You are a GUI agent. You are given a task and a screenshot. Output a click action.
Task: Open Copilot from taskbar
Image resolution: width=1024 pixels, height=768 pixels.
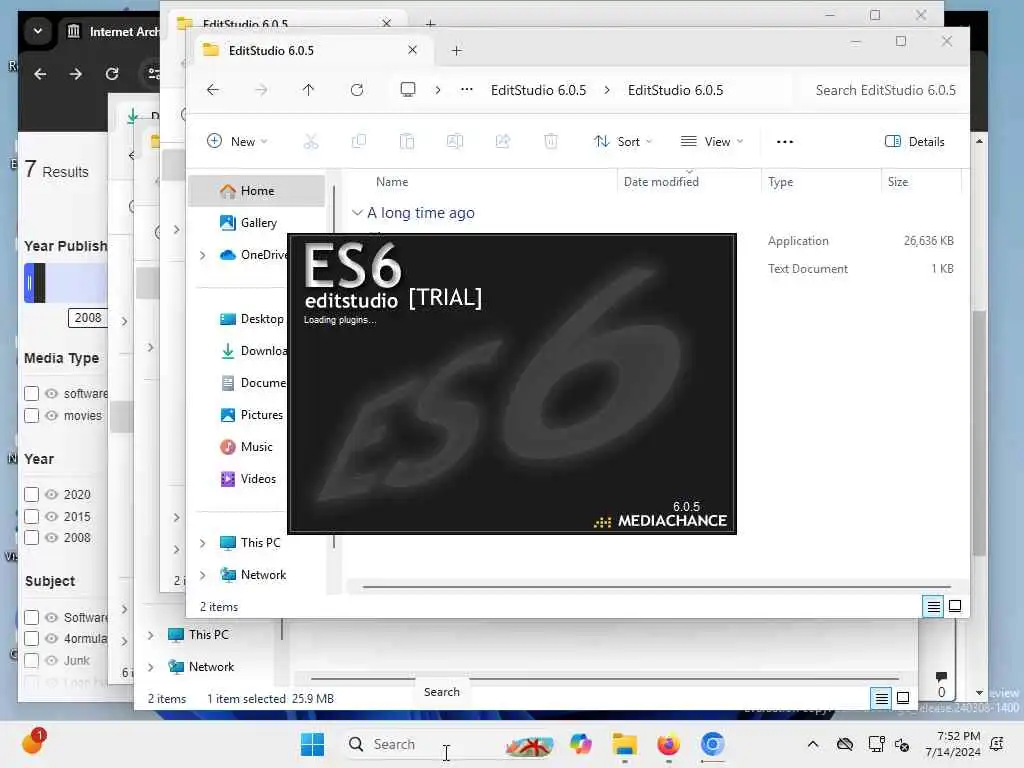point(581,744)
